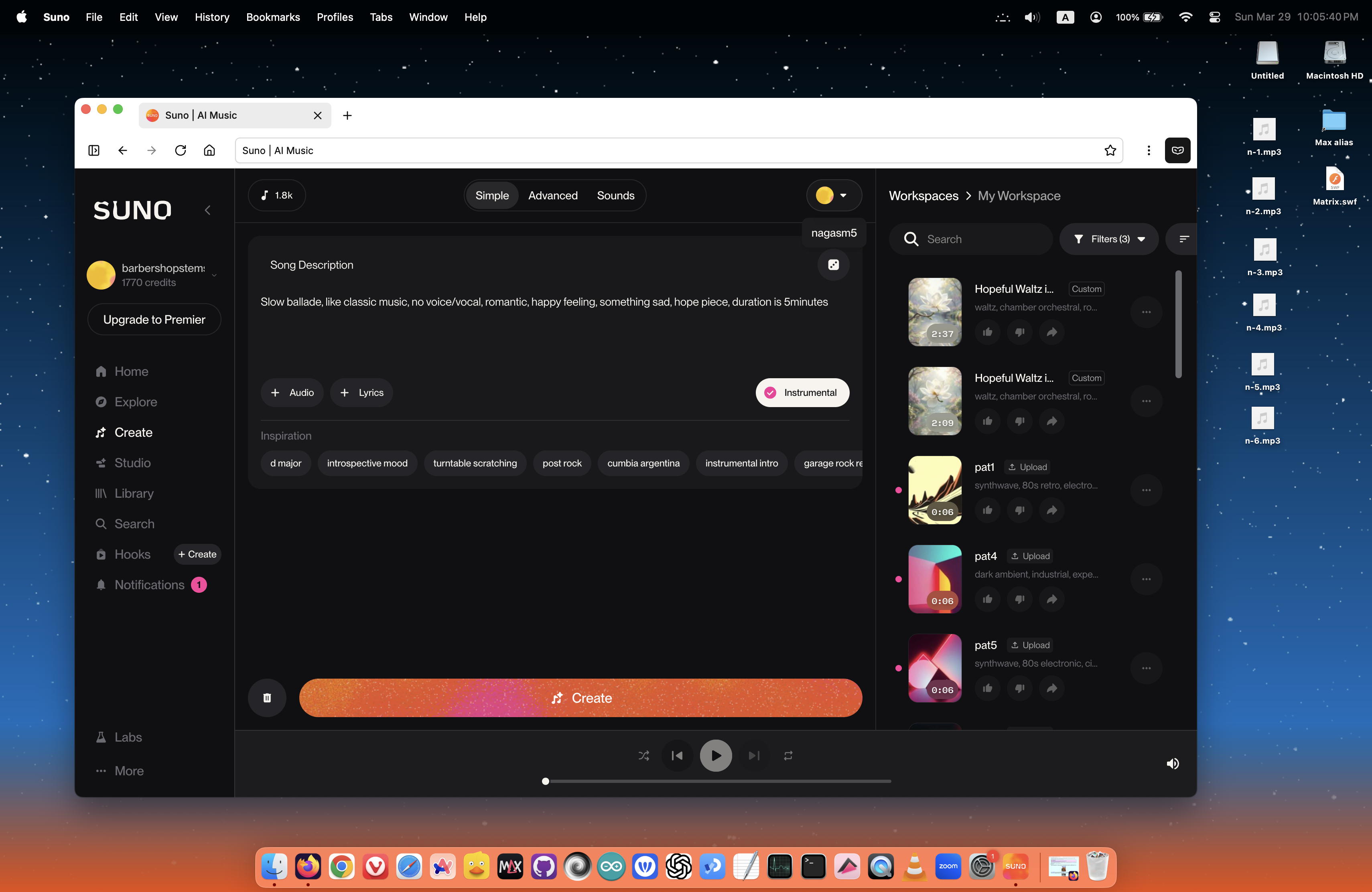
Task: Share the pat4 track
Action: click(x=1051, y=599)
